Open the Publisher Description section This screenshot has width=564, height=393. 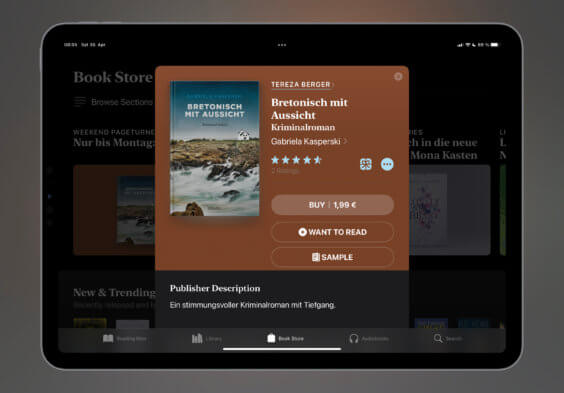215,288
